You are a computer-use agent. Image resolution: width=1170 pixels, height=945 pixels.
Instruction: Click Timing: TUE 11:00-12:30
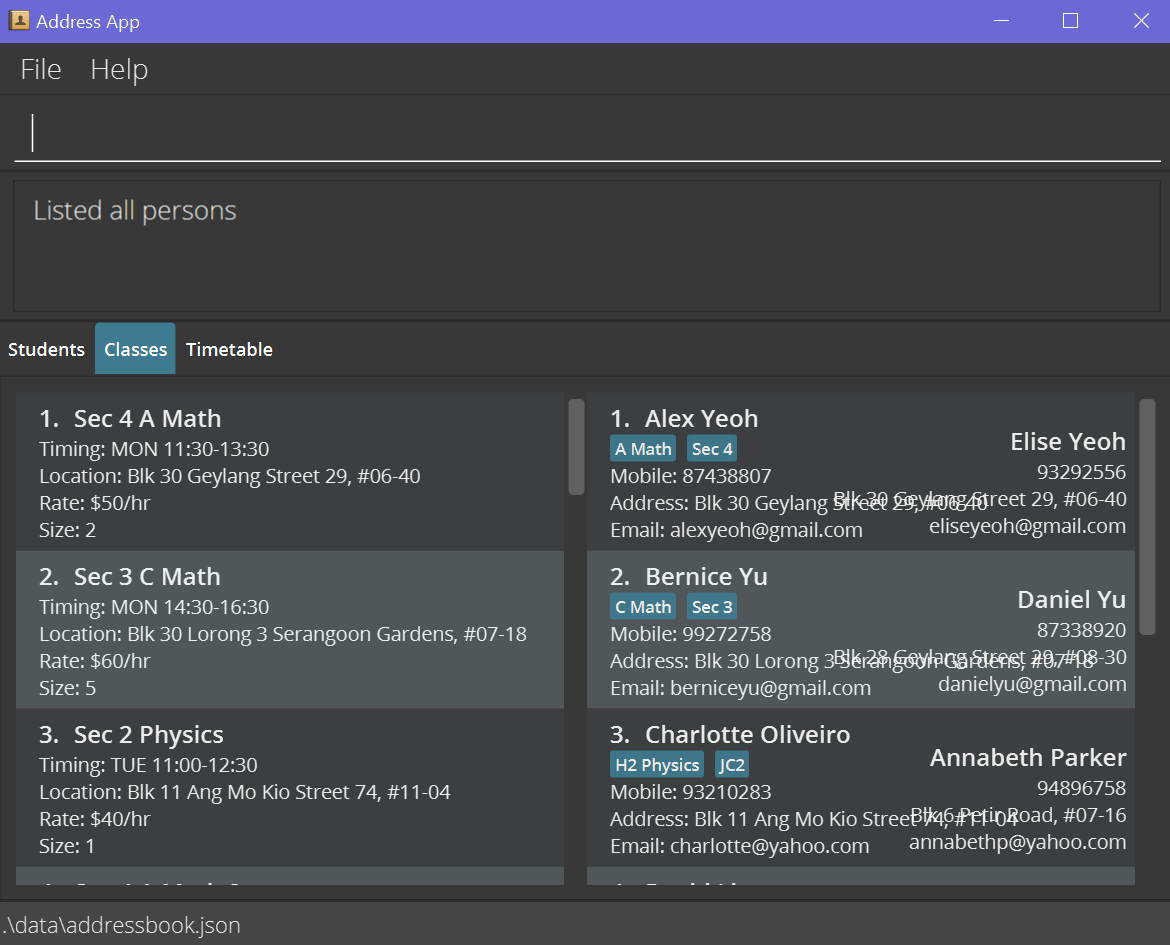148,765
